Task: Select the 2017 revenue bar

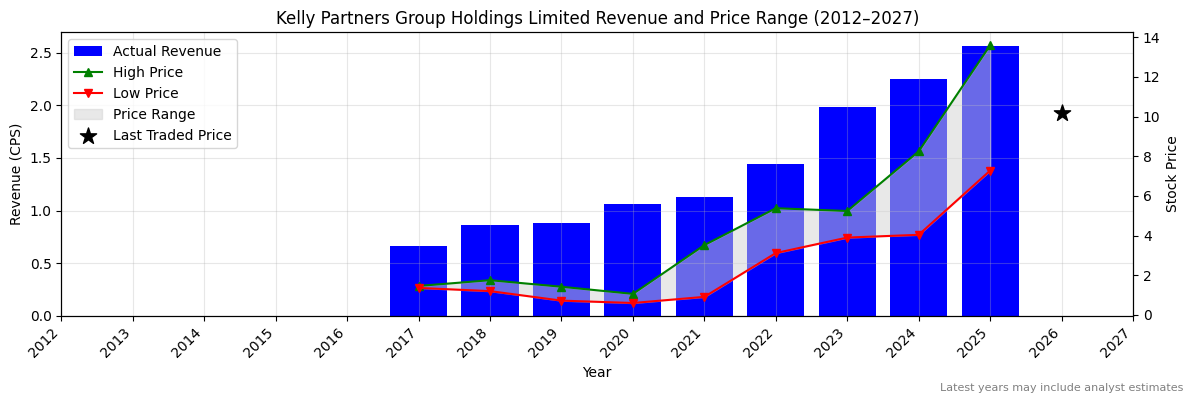Action: [418, 281]
